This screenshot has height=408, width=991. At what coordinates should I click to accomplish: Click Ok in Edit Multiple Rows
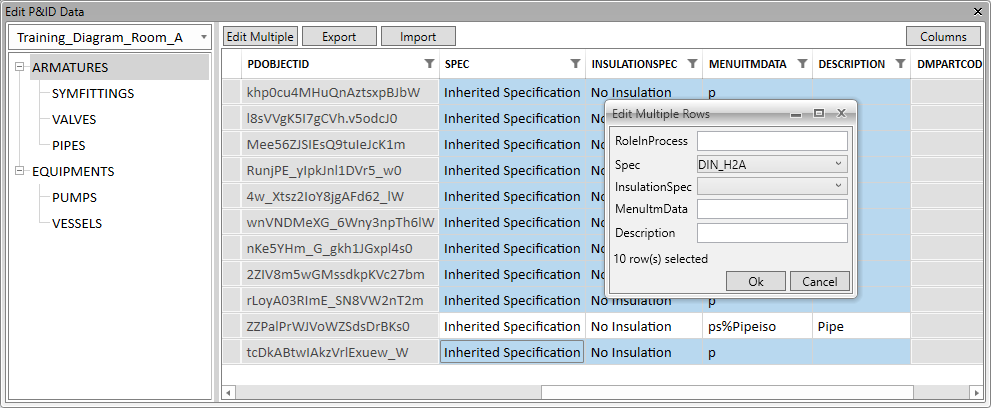754,282
